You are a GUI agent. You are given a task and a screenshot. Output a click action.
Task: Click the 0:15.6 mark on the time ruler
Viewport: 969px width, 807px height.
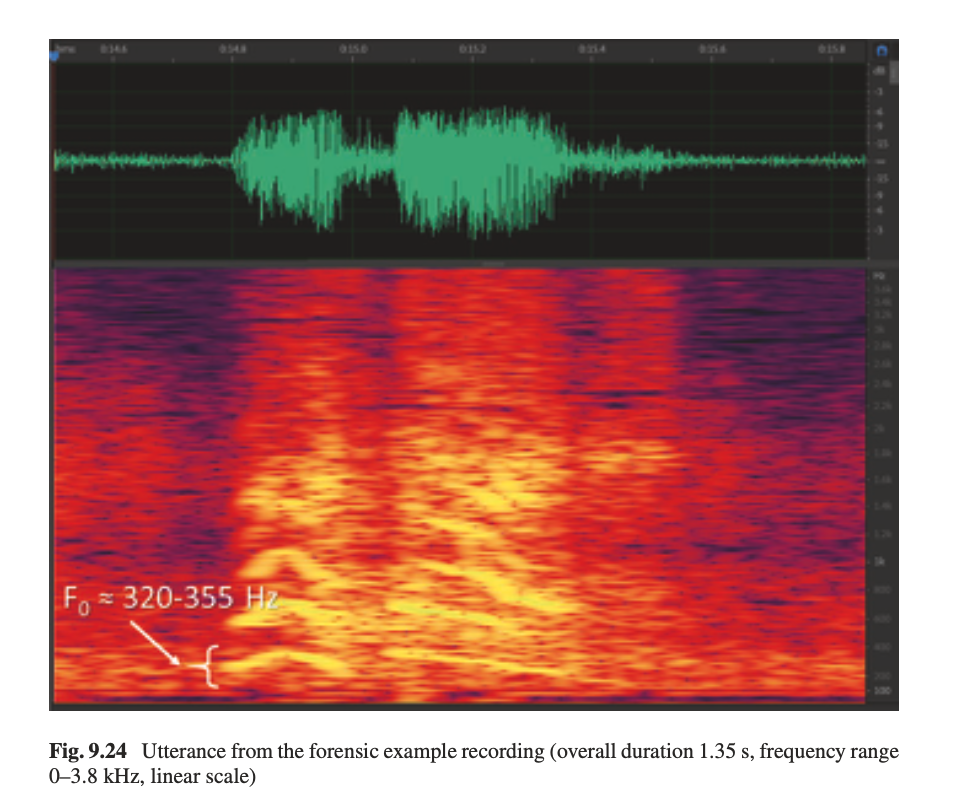[711, 47]
